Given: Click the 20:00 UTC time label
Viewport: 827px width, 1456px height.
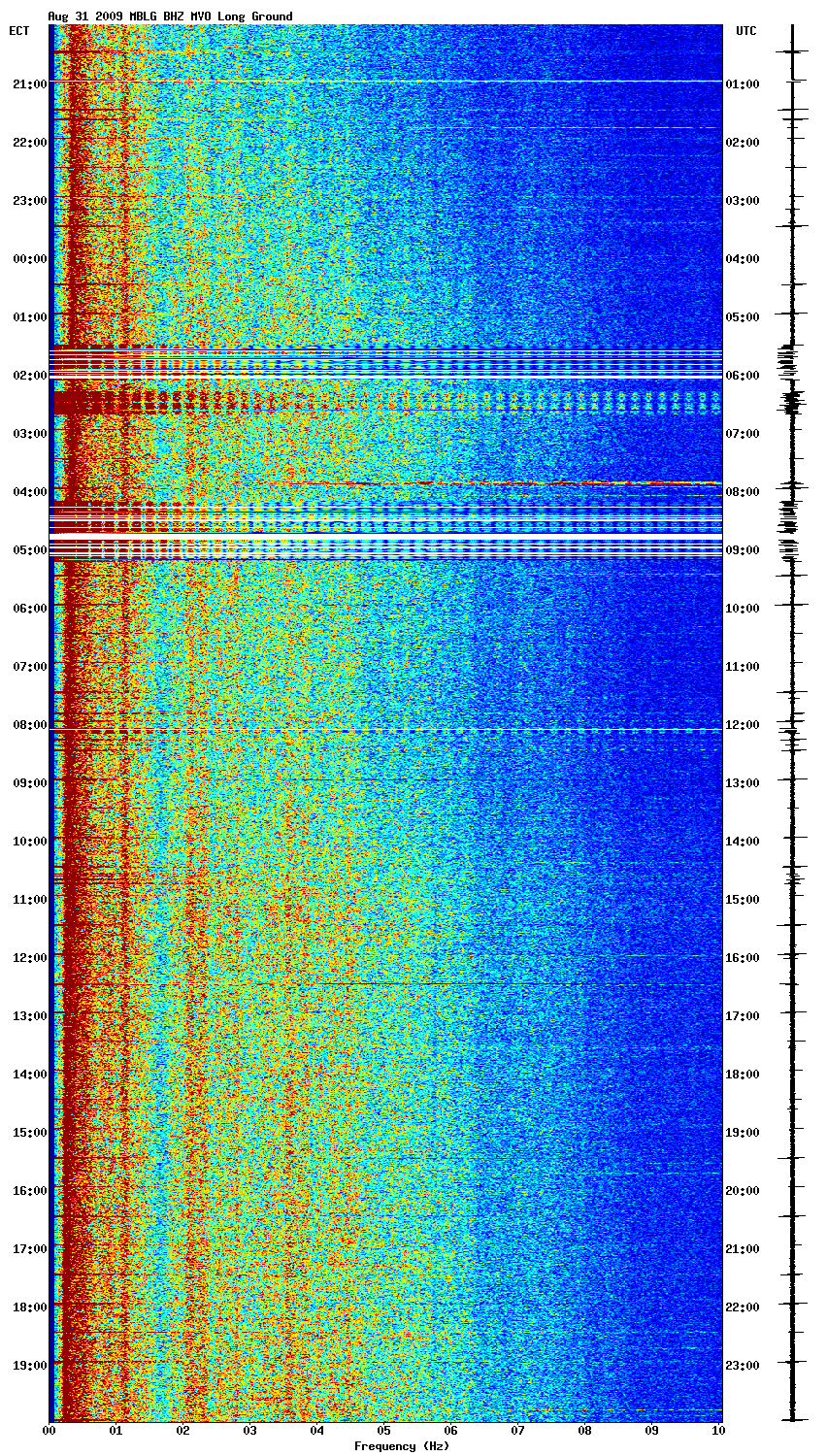Looking at the screenshot, I should (742, 1191).
